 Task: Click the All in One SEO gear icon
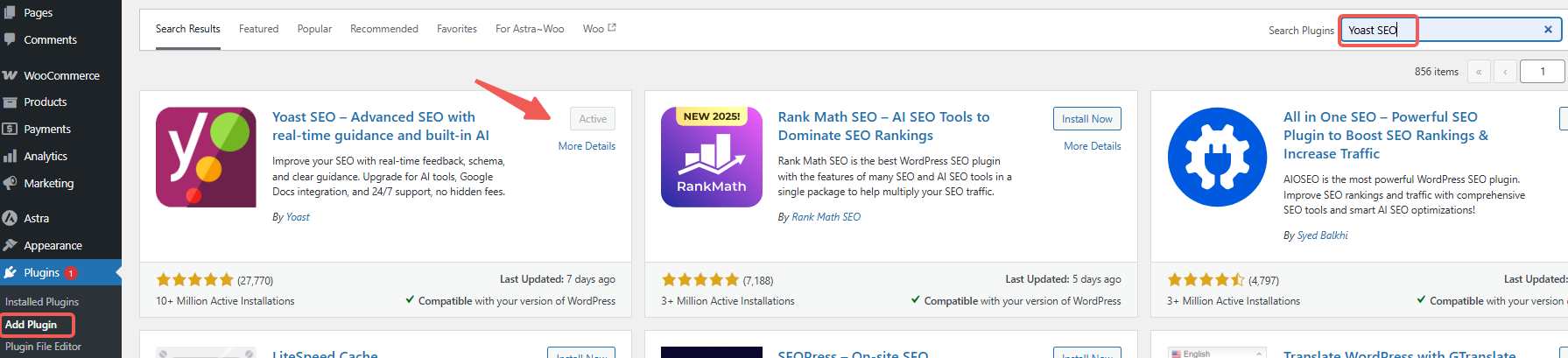(x=1217, y=158)
